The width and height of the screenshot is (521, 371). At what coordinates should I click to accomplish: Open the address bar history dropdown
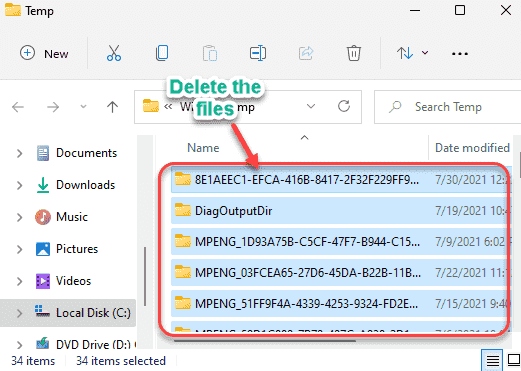point(311,106)
